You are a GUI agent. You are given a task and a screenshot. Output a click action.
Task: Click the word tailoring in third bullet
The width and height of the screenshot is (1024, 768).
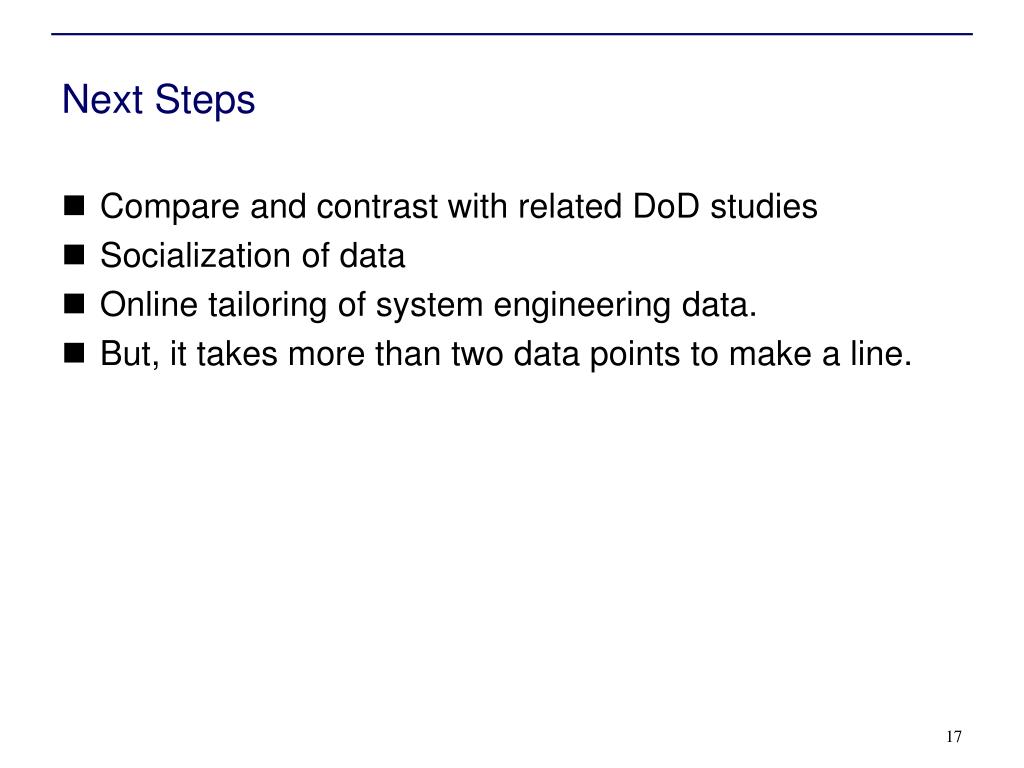point(268,306)
